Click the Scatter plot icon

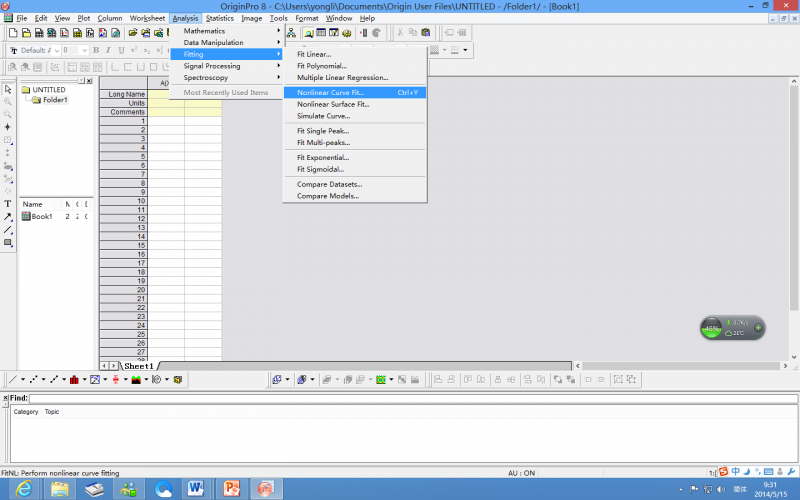[34, 380]
